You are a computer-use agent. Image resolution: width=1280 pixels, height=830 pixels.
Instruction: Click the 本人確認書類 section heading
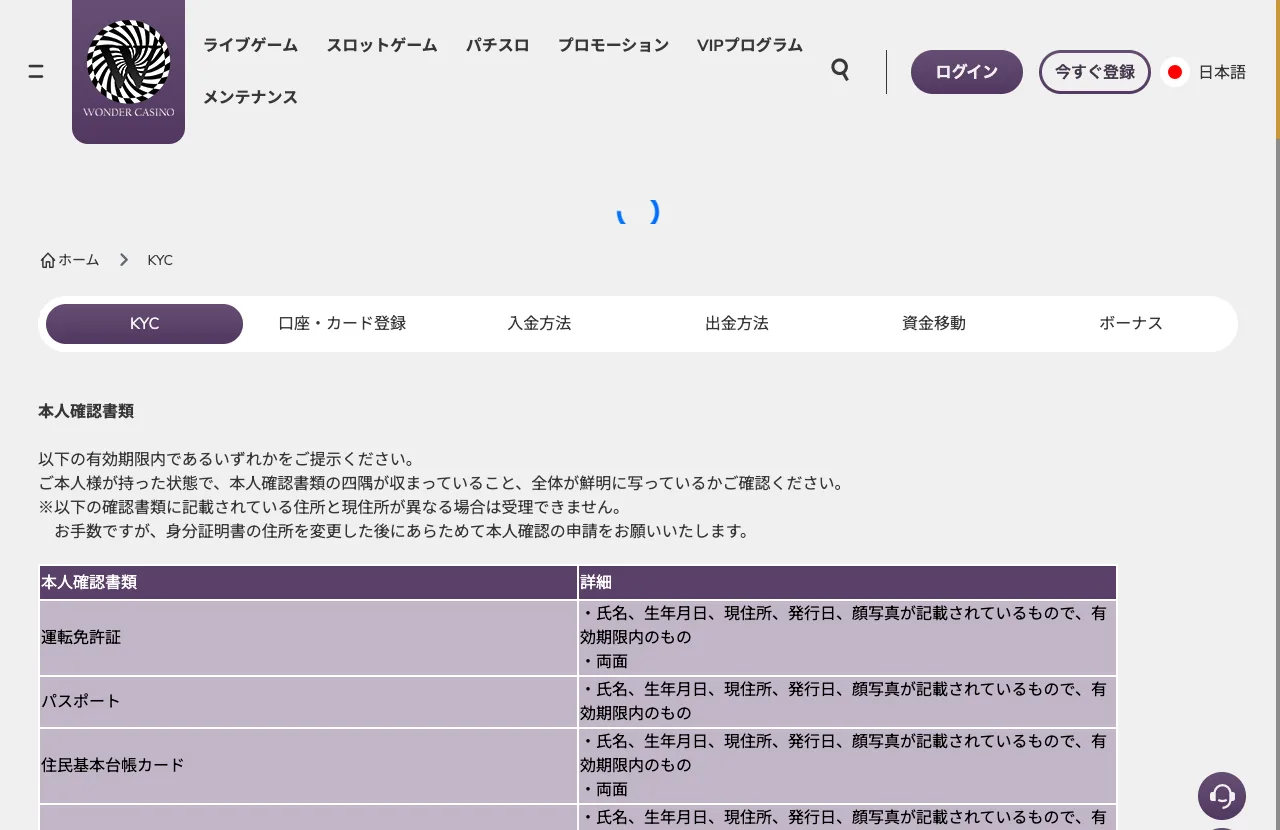(x=86, y=411)
